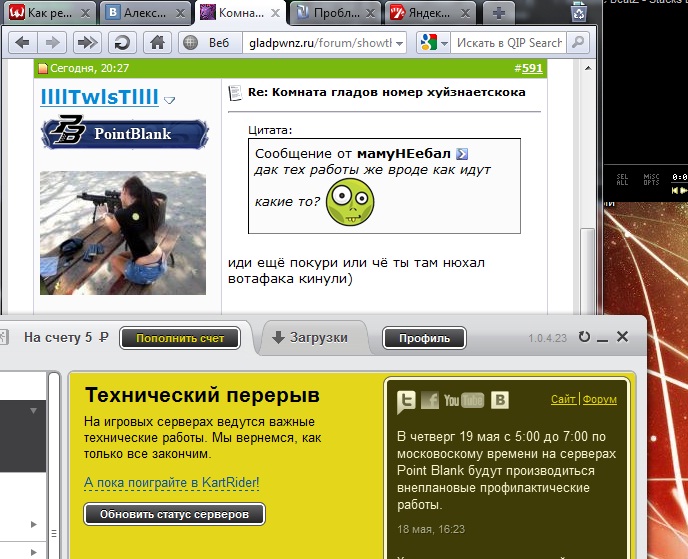The image size is (688, 559).
Task: Open Google search engine selector
Action: pos(434,43)
